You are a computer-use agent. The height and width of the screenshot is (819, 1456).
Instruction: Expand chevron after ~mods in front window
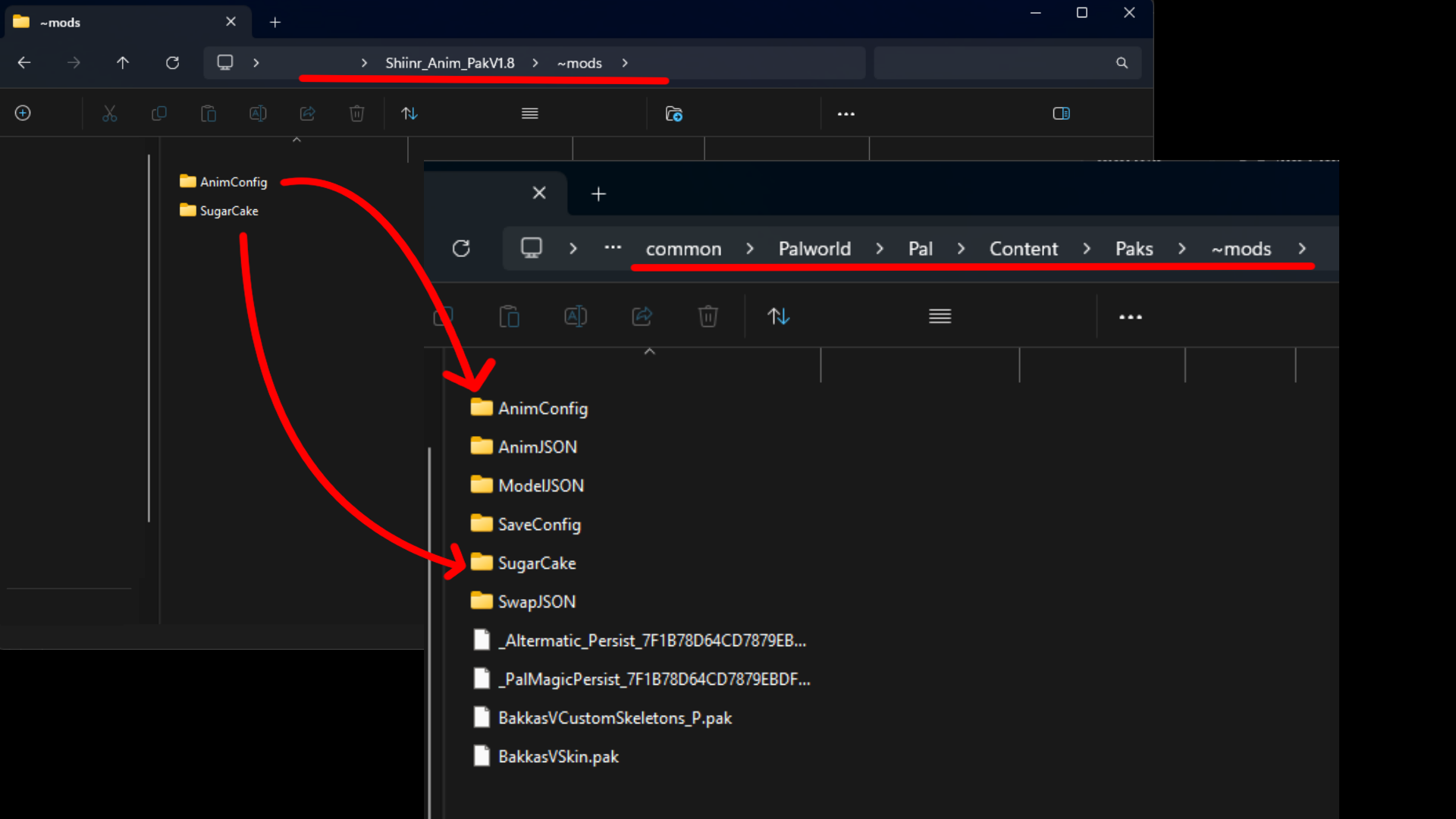tap(1302, 249)
